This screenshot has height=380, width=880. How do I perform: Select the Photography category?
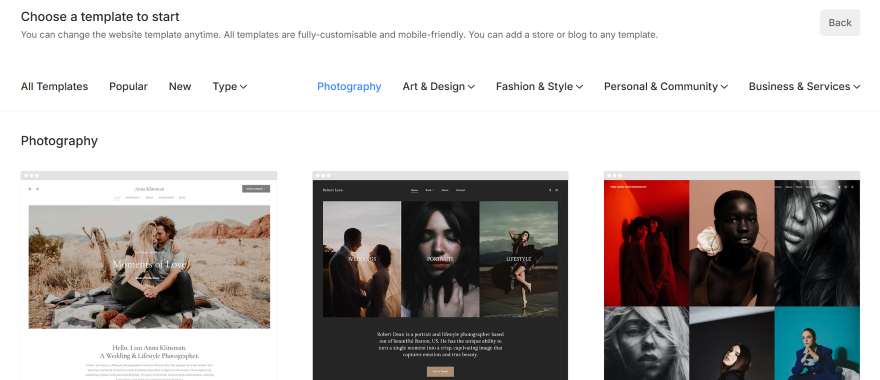[349, 86]
